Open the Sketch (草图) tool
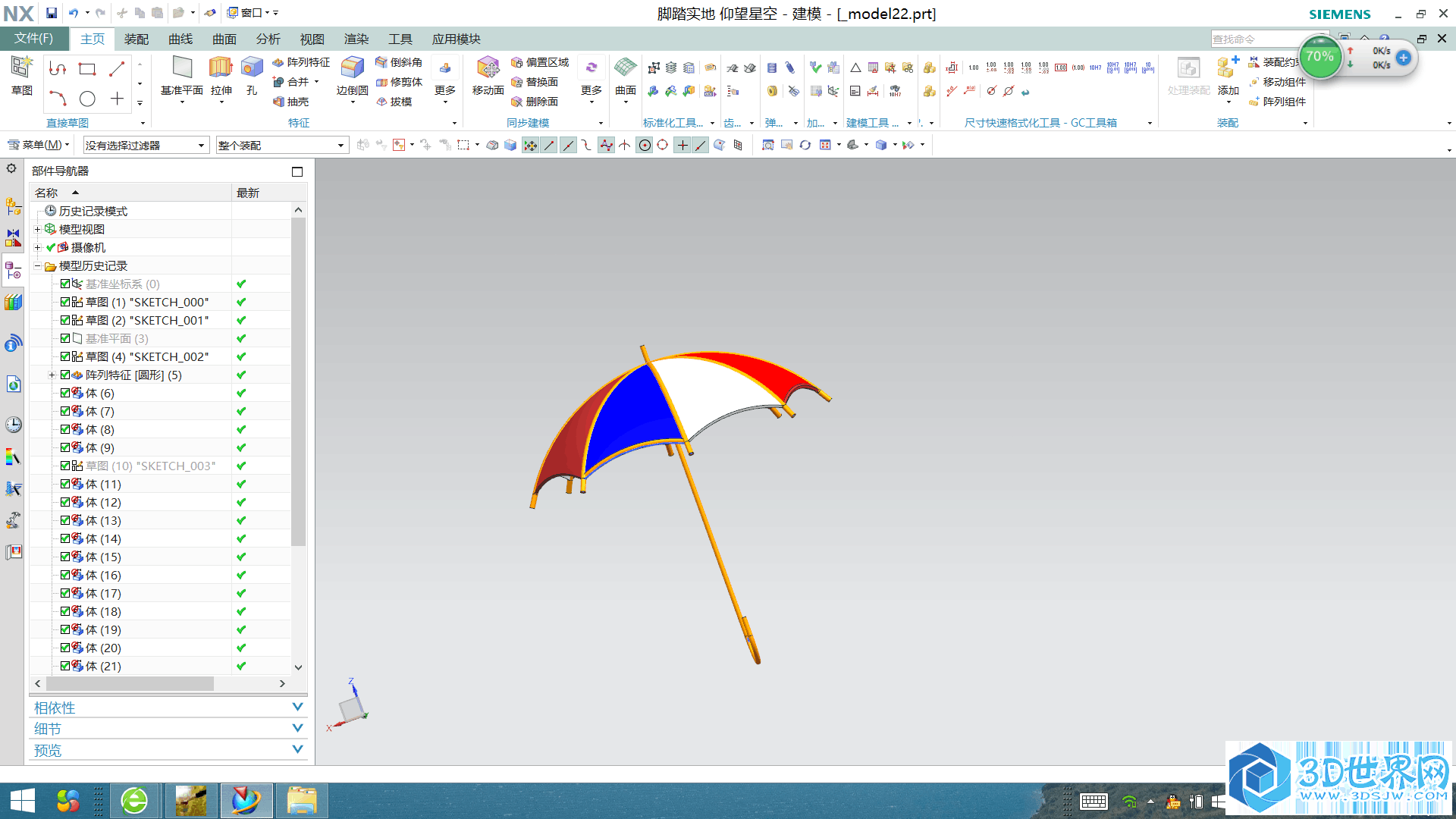The image size is (1456, 819). click(21, 75)
